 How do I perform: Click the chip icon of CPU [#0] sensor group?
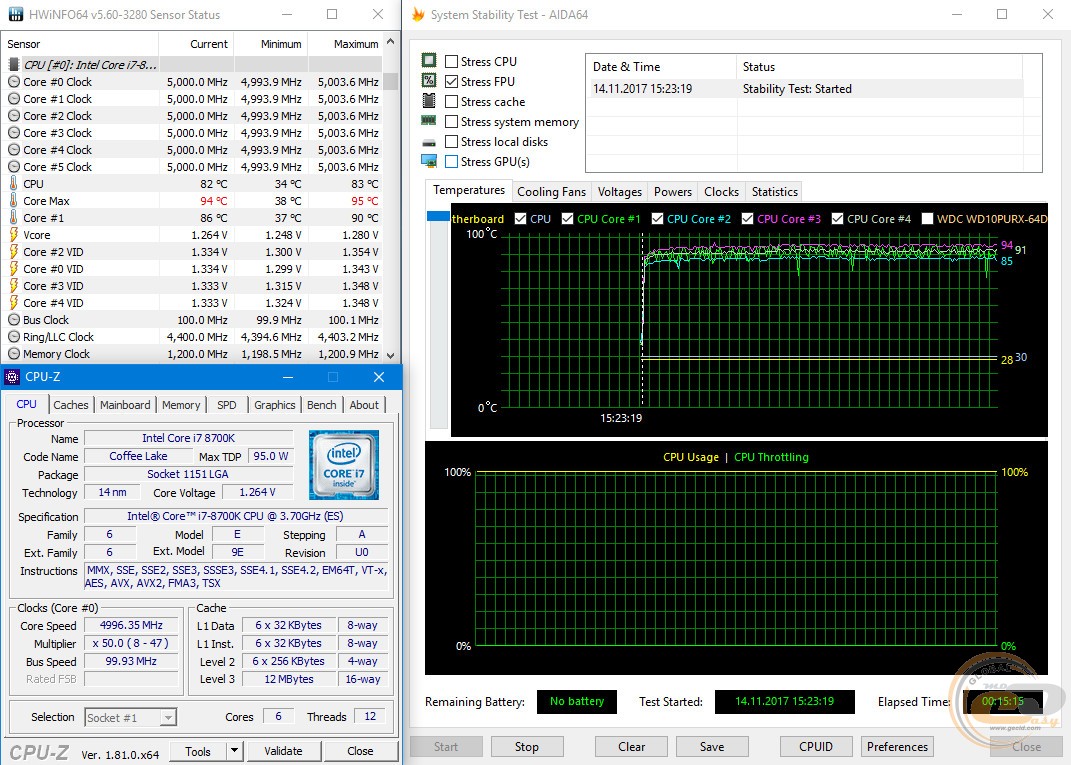click(x=14, y=65)
